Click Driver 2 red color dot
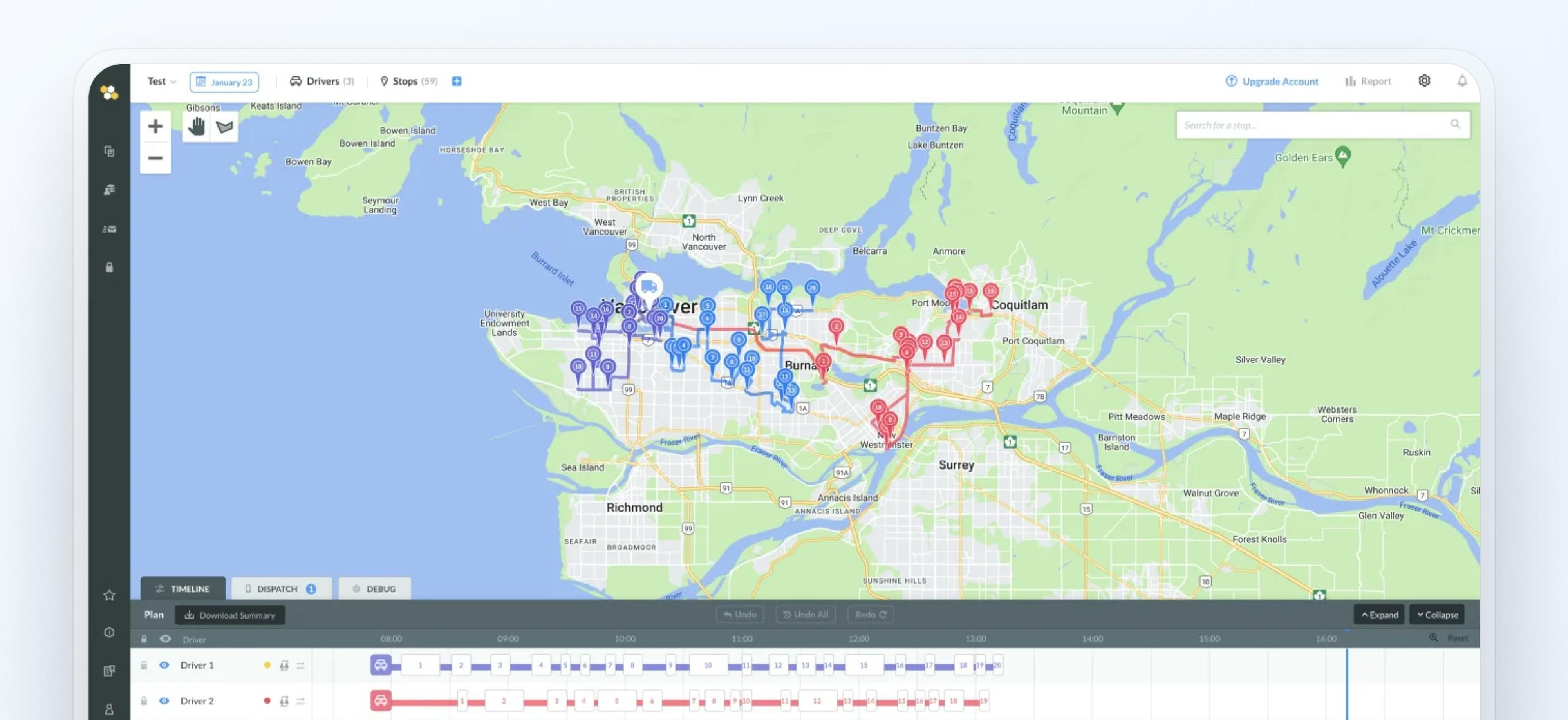 [x=267, y=700]
